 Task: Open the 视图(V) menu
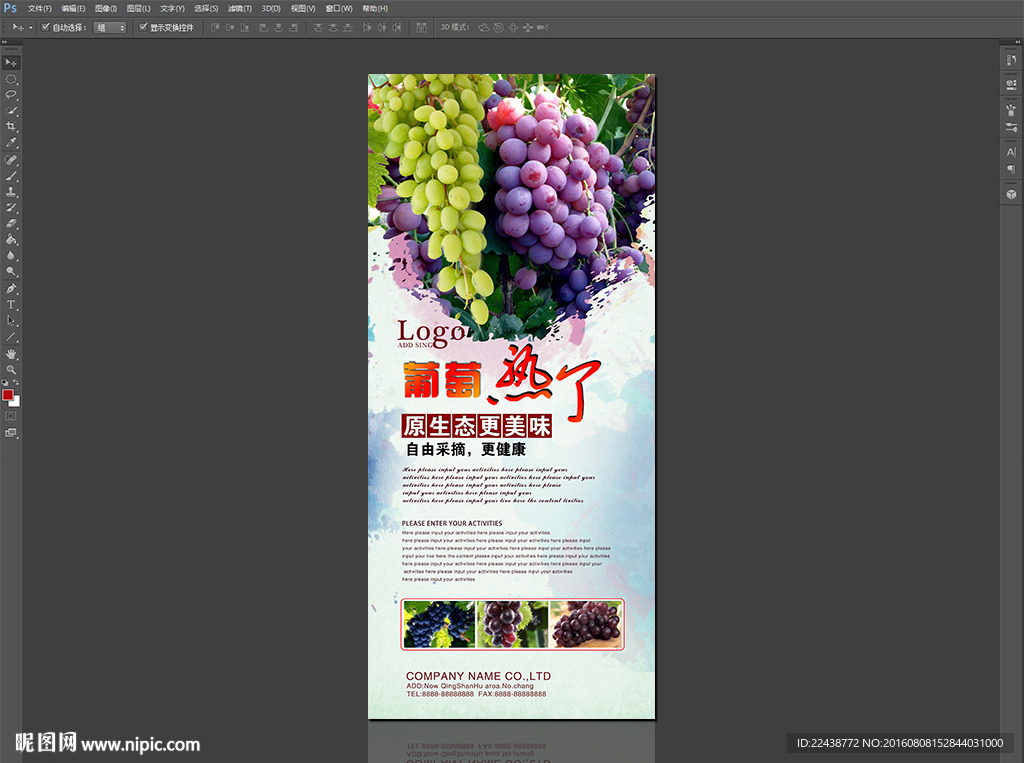[303, 8]
